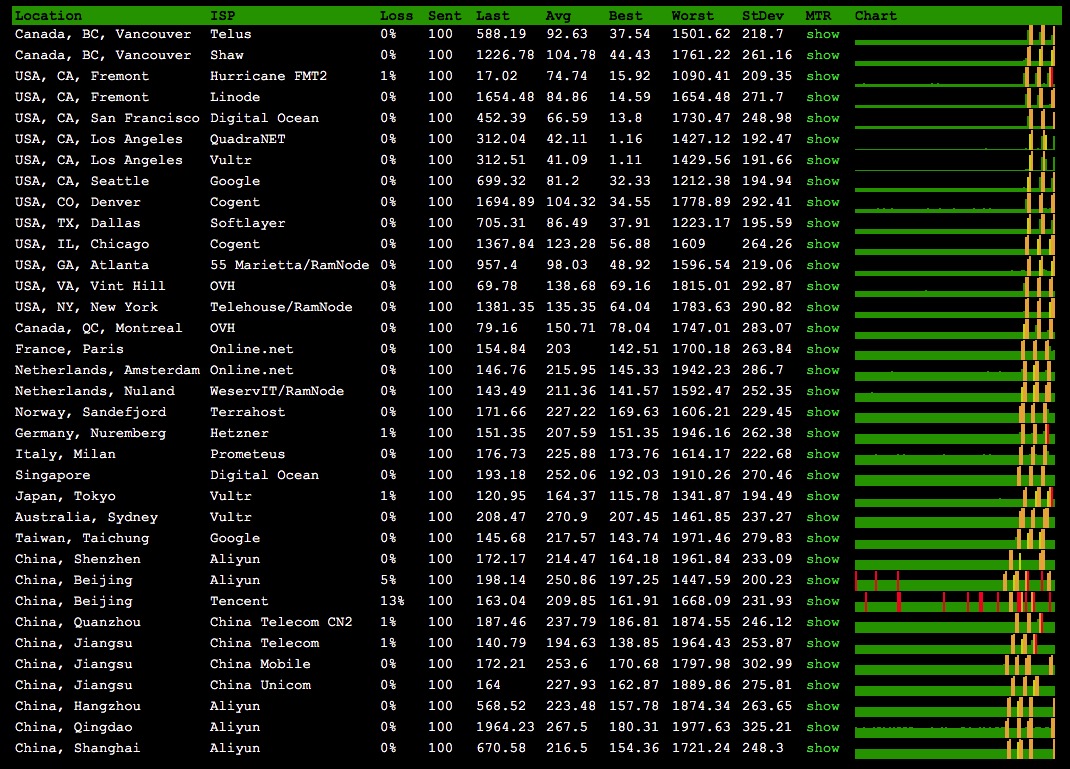This screenshot has height=769, width=1070.
Task: Show MTR for Vancouver Telus row
Action: pyautogui.click(x=823, y=34)
